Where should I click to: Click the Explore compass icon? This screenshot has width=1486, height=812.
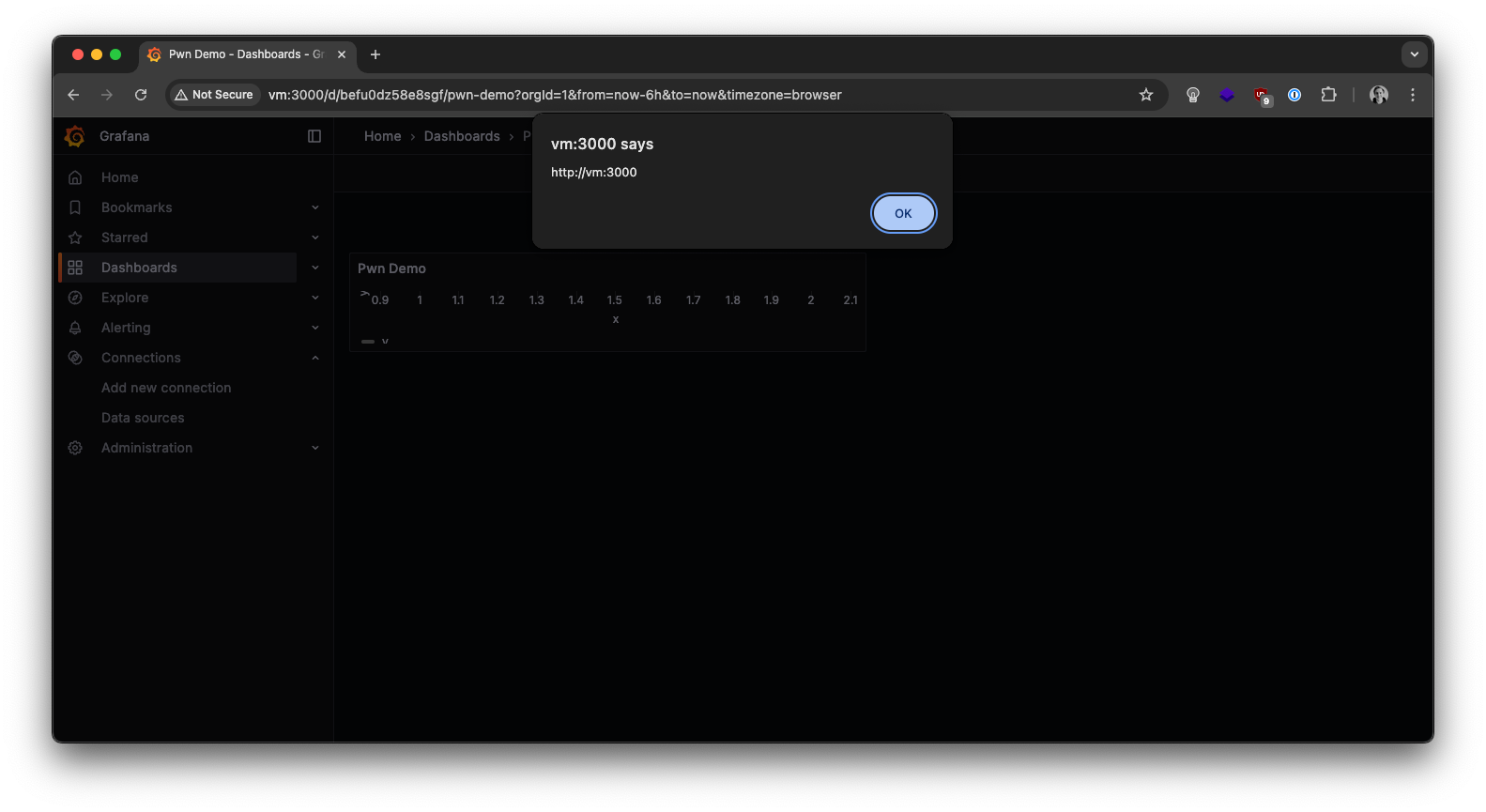[75, 298]
